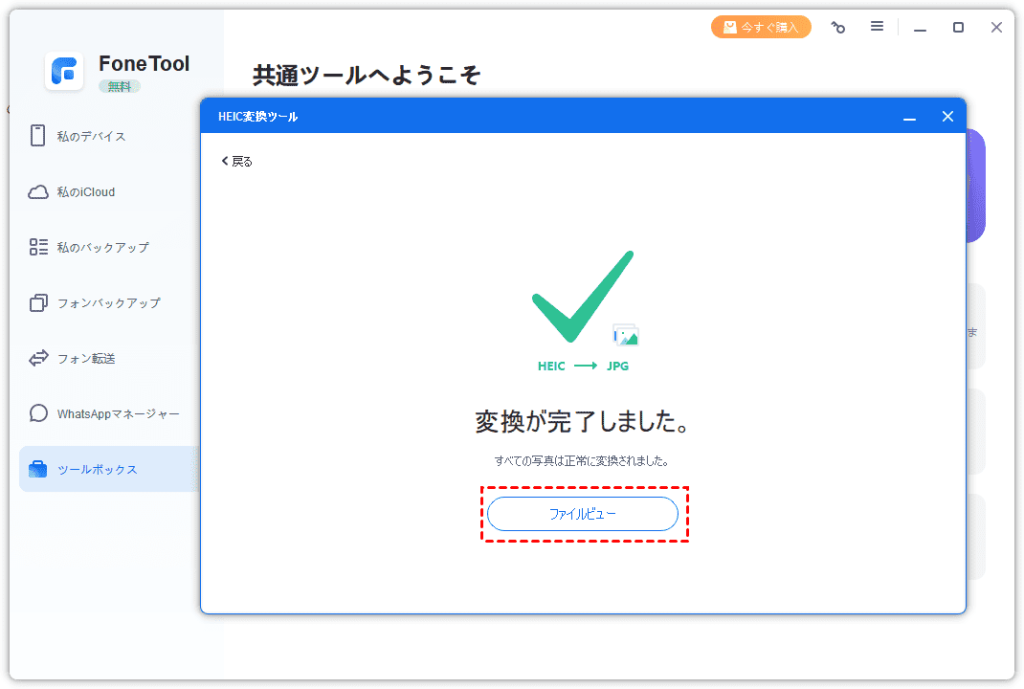Click the 私のデバイス phone icon
Viewport: 1024px width, 689px height.
[x=38, y=136]
